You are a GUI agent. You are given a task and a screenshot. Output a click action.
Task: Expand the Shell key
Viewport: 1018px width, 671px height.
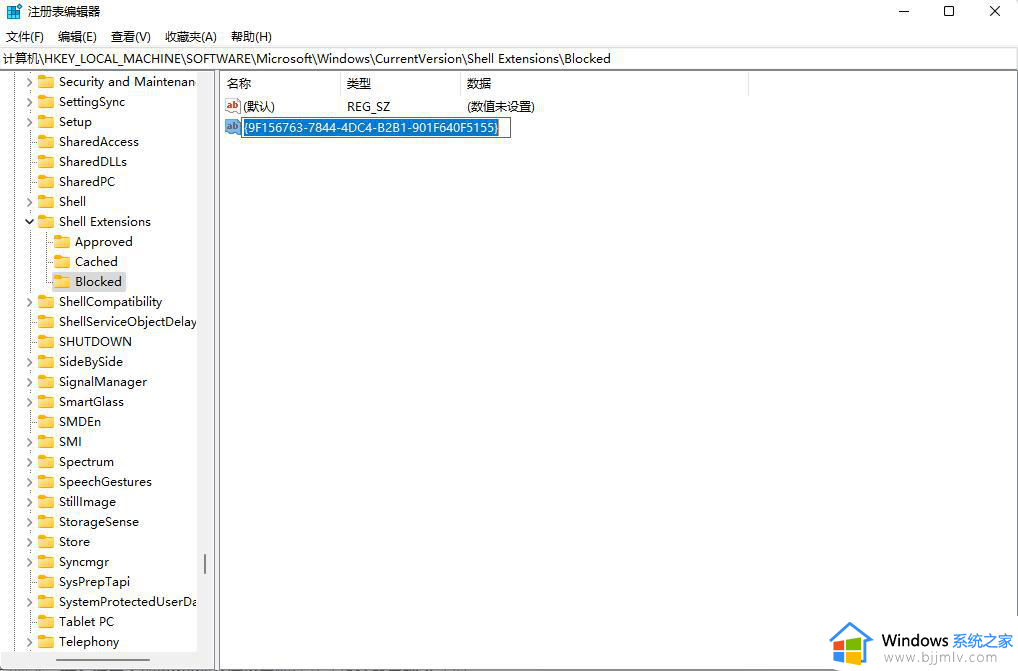pyautogui.click(x=29, y=202)
